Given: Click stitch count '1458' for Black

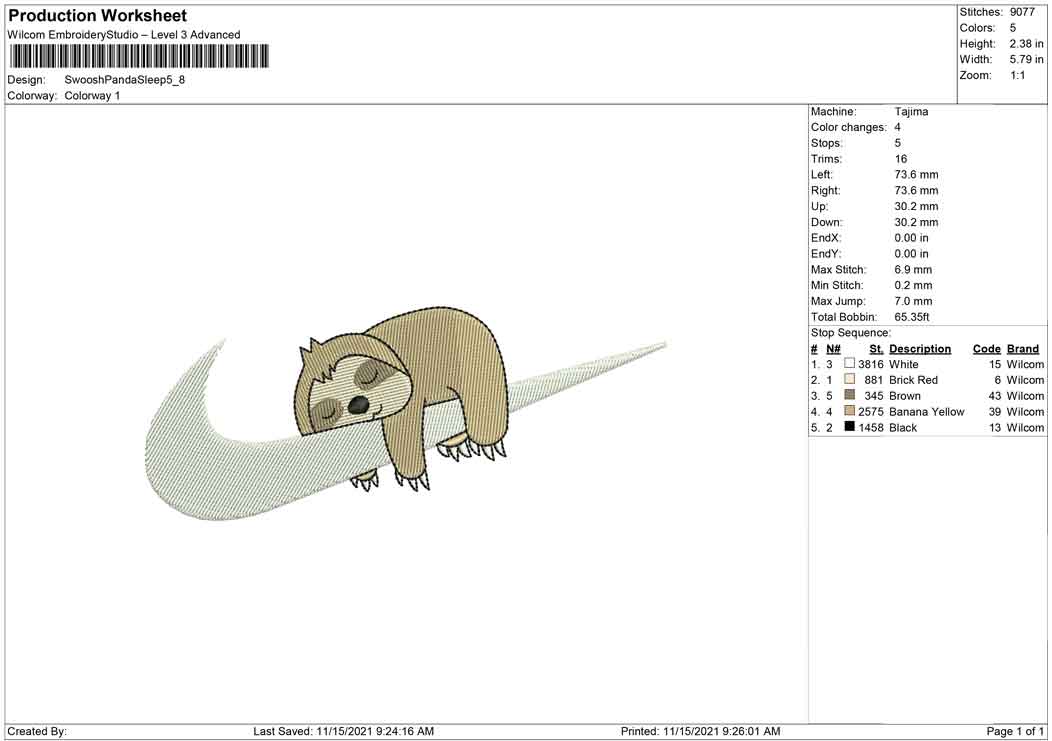Looking at the screenshot, I should (x=871, y=428).
